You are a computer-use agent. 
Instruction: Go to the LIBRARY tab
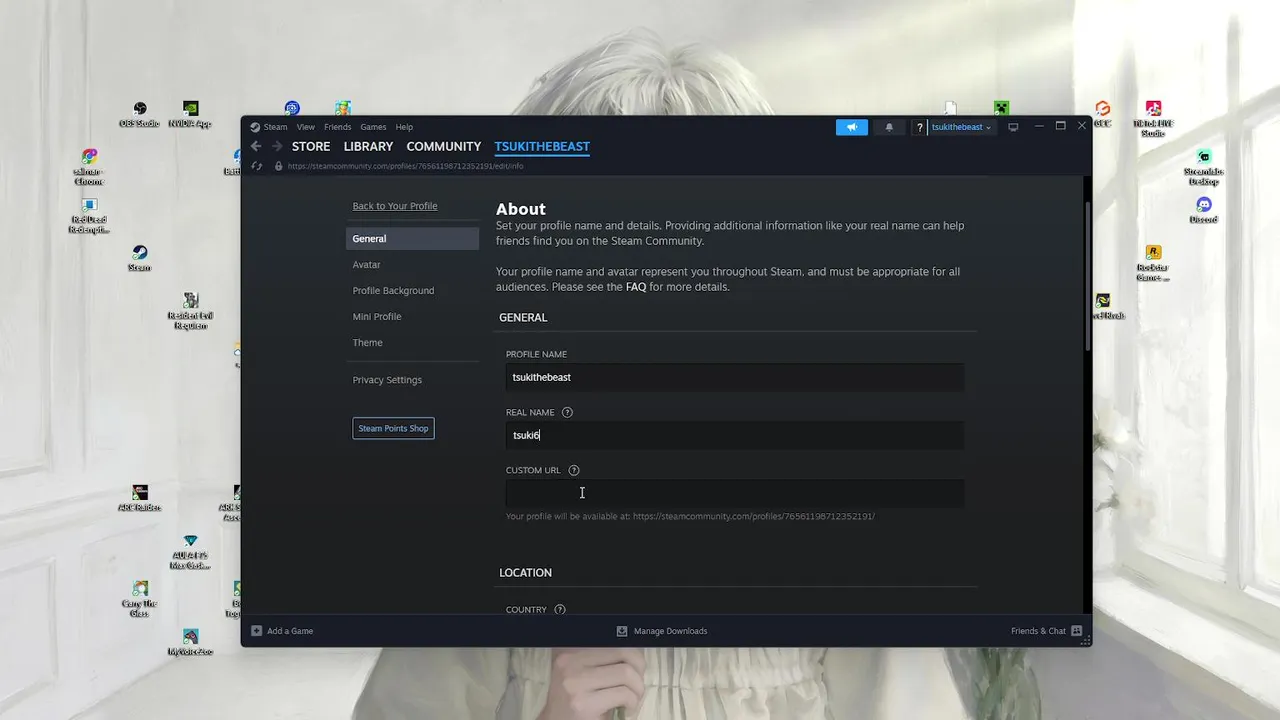click(368, 146)
